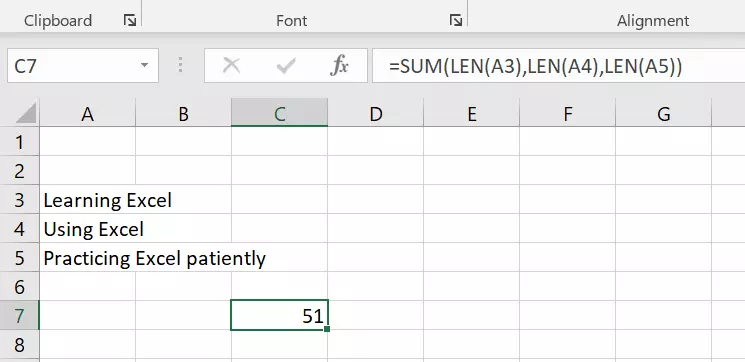Select row 5 header
The width and height of the screenshot is (745, 362).
pyautogui.click(x=19, y=257)
